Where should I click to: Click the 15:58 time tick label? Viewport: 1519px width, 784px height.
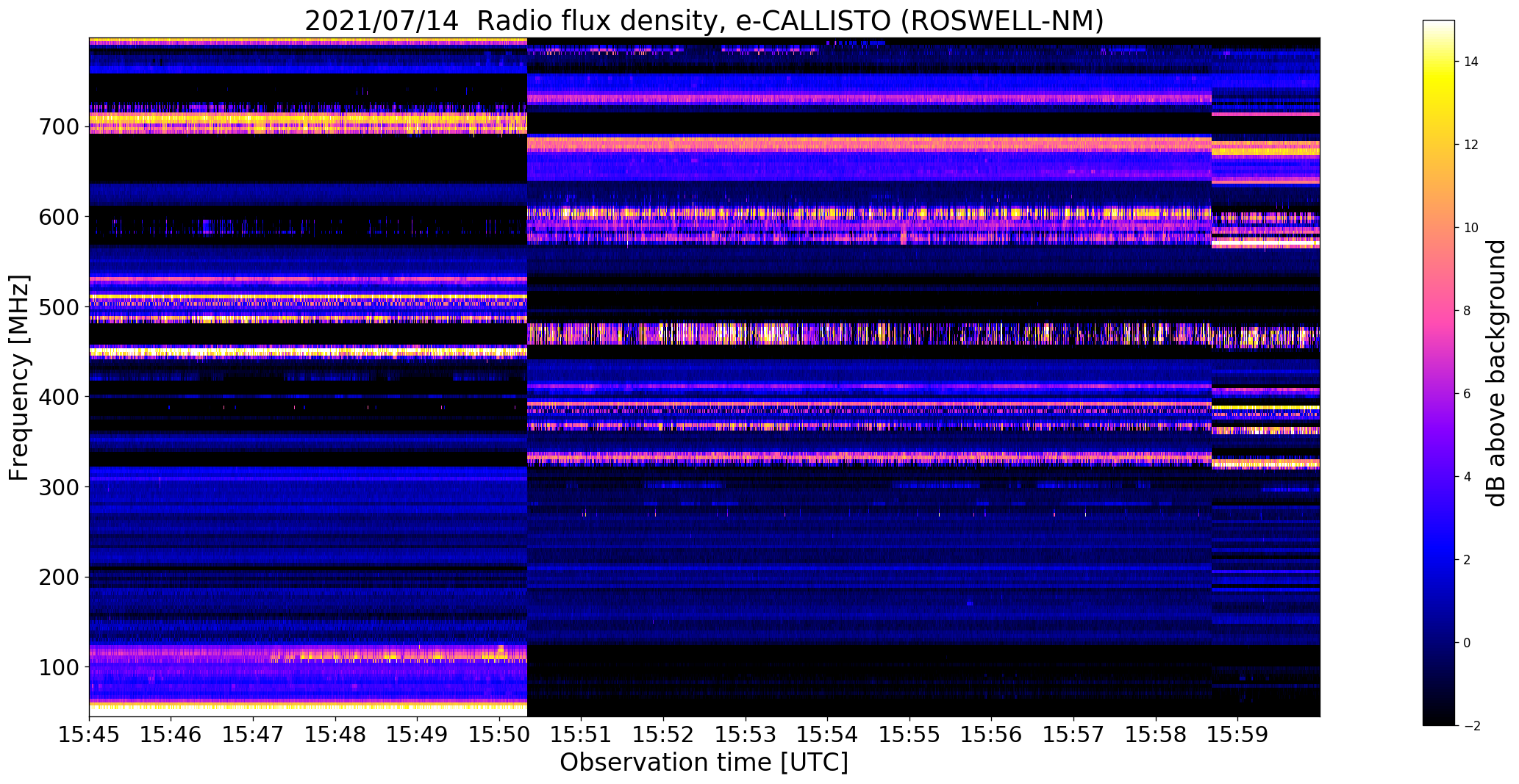1157,735
